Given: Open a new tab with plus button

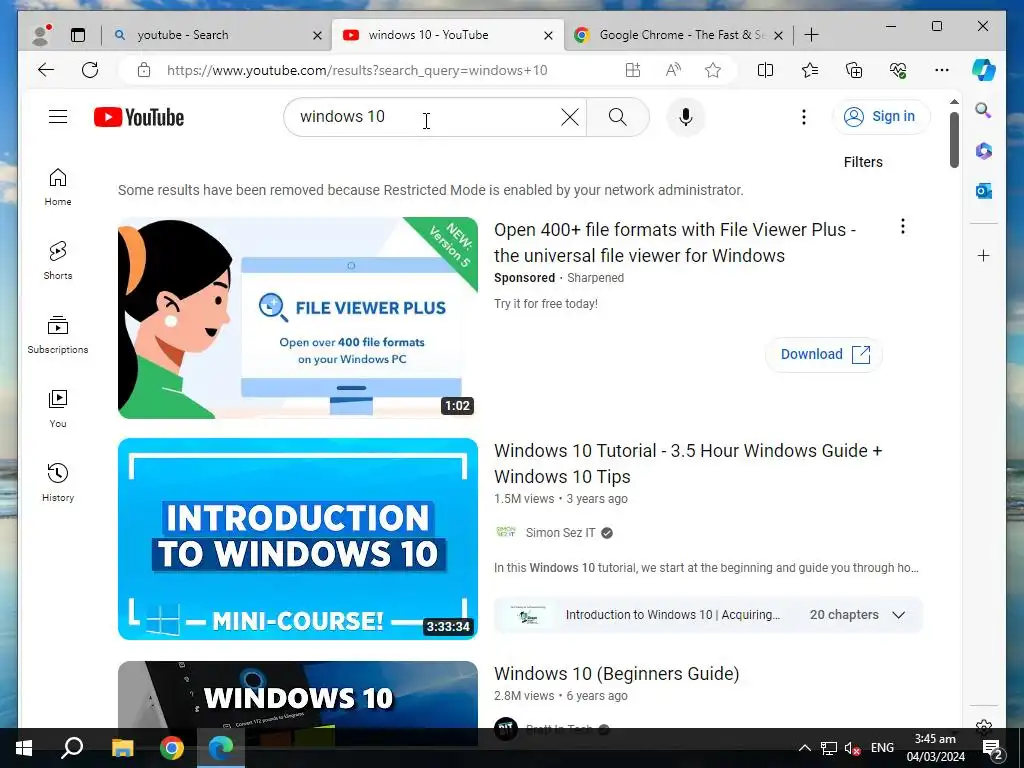Looking at the screenshot, I should click(x=811, y=35).
